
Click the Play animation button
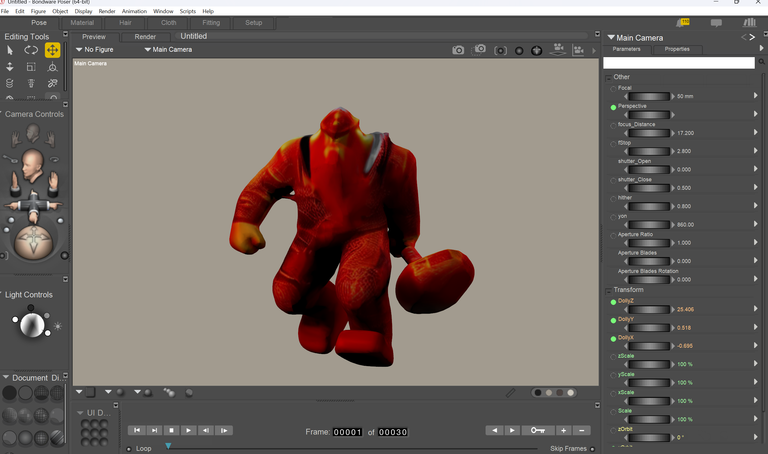coord(189,430)
